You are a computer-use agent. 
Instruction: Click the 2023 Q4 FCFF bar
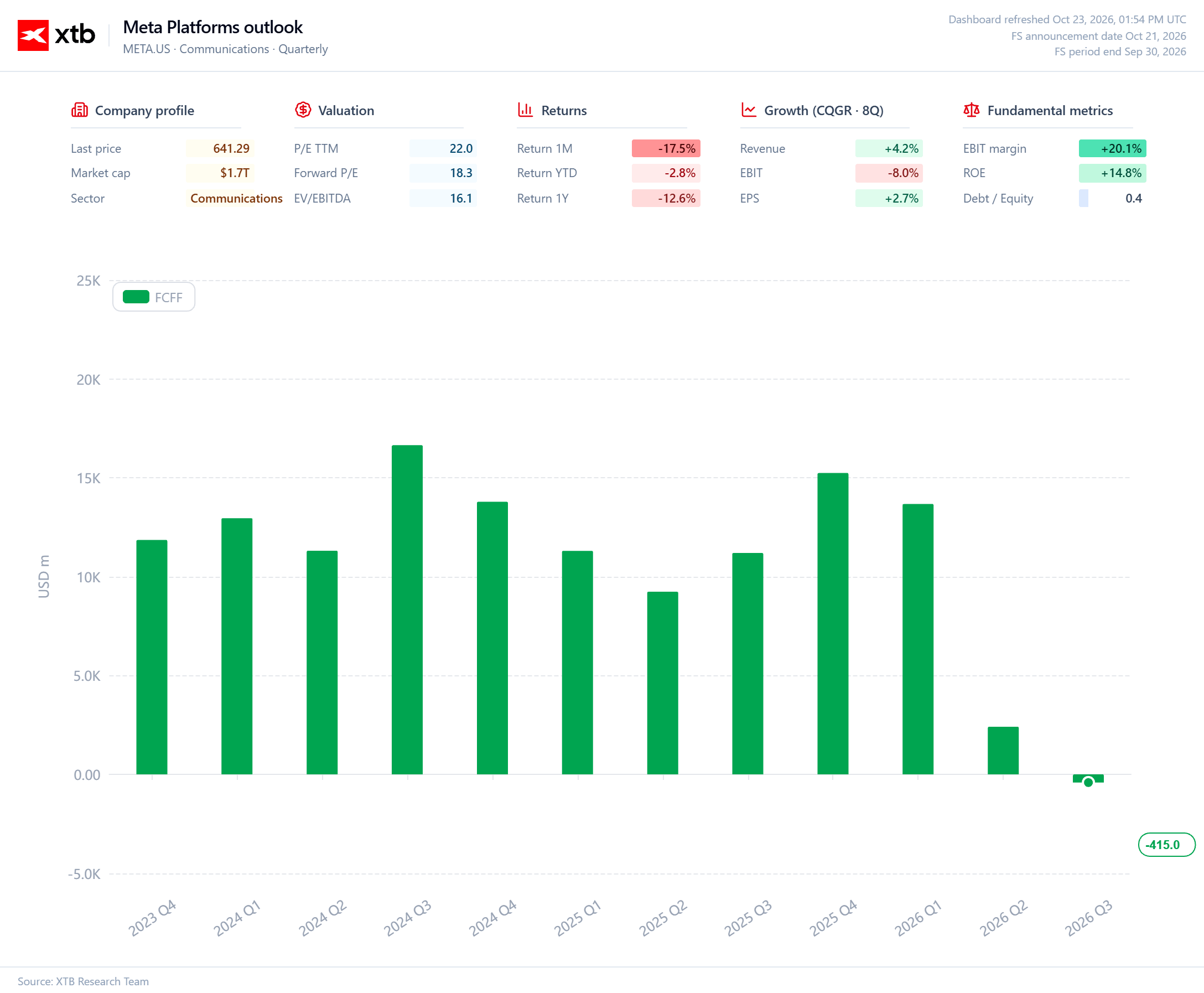click(x=152, y=657)
